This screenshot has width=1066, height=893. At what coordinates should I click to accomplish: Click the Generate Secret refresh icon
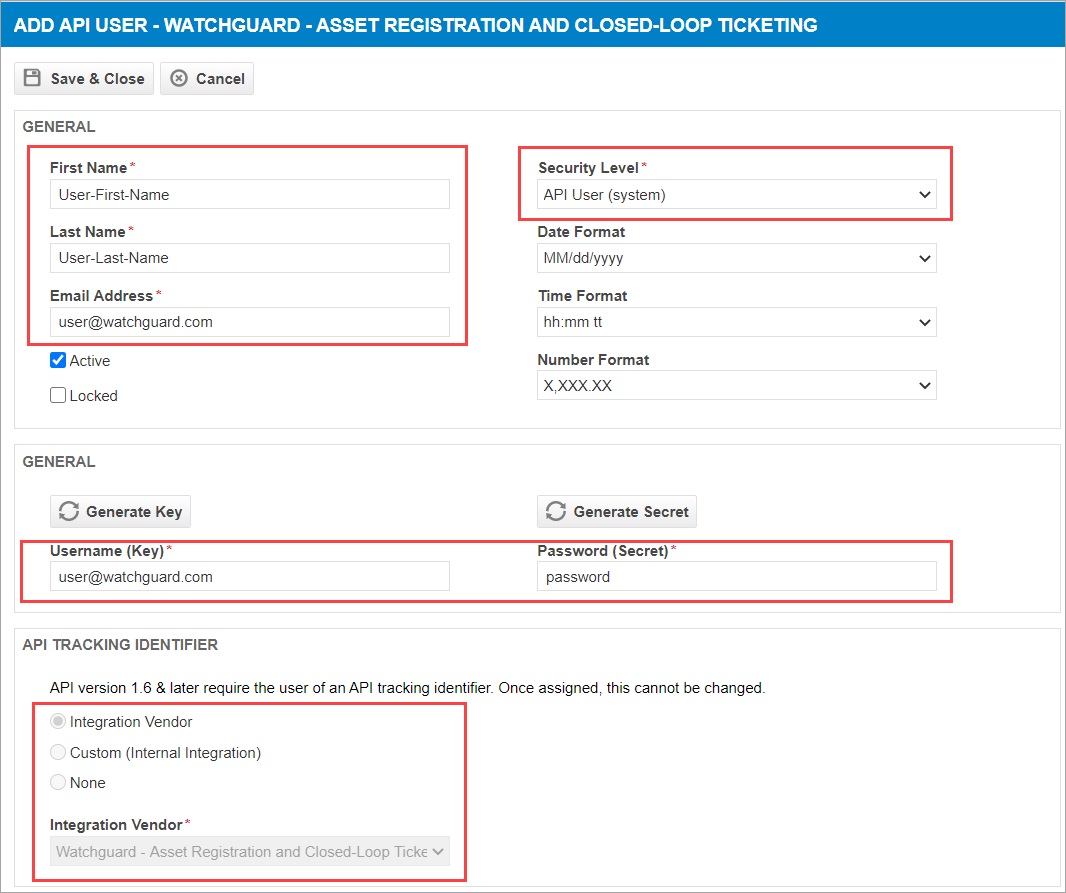(556, 511)
